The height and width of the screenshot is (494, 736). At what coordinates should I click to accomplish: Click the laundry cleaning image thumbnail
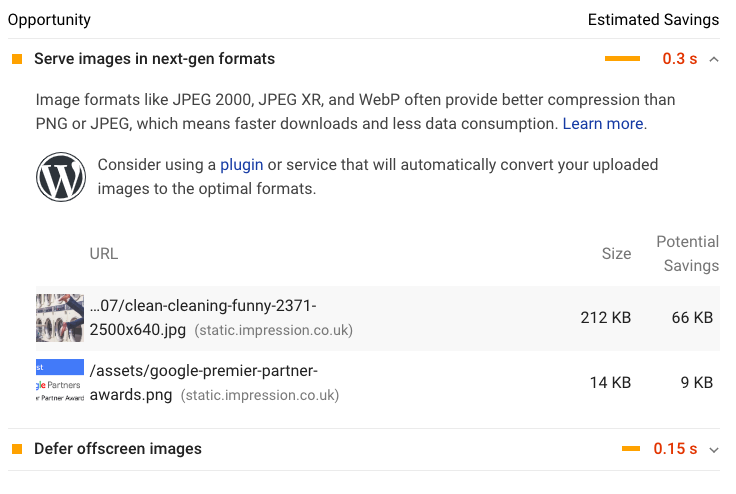click(x=60, y=318)
